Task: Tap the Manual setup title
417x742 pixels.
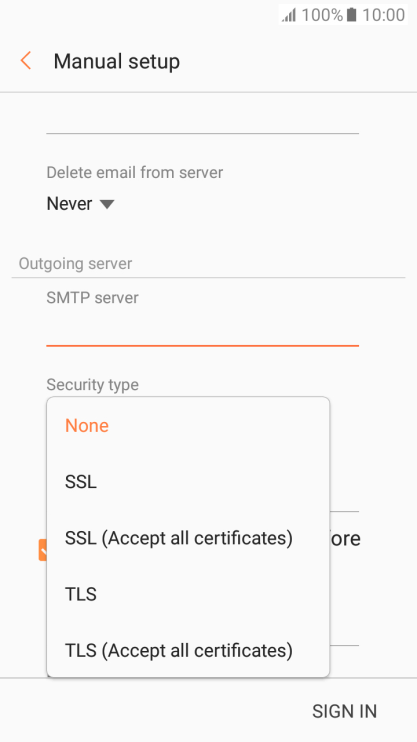Action: pyautogui.click(x=116, y=62)
